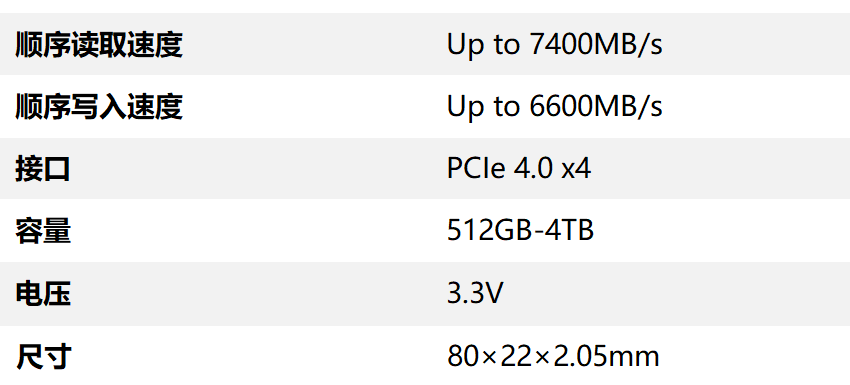Click the 尺寸 label

click(43, 357)
